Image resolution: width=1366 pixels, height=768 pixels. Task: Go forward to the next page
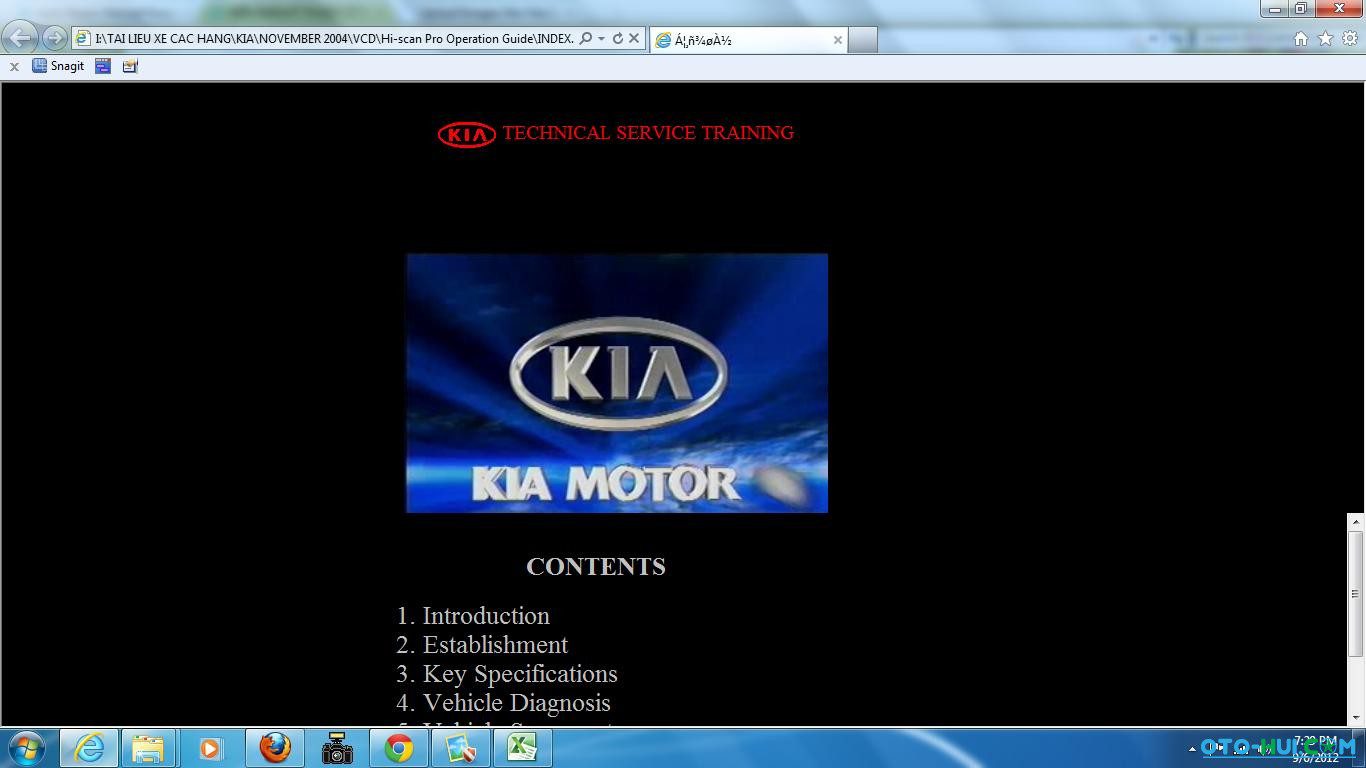point(55,38)
